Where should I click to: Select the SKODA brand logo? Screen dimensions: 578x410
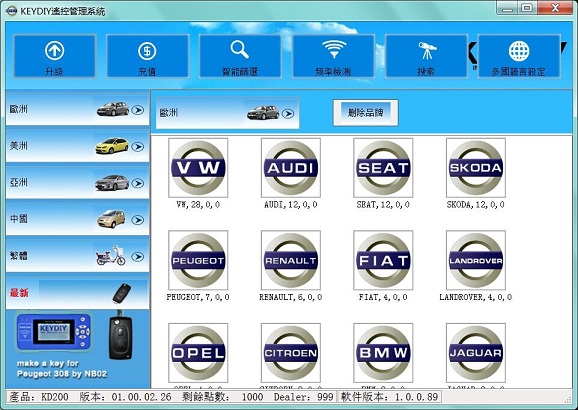tap(476, 168)
